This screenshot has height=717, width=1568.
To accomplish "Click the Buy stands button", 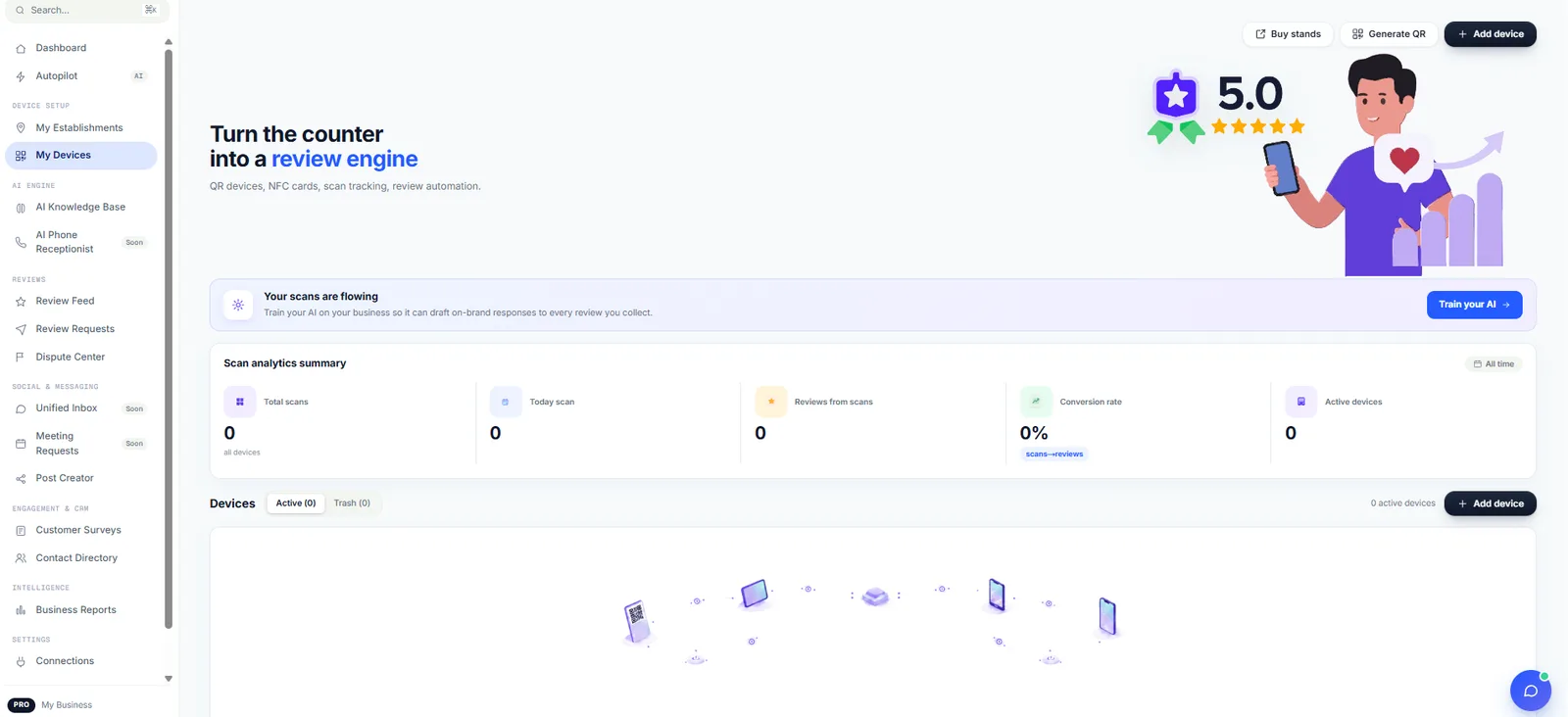I will [x=1288, y=34].
